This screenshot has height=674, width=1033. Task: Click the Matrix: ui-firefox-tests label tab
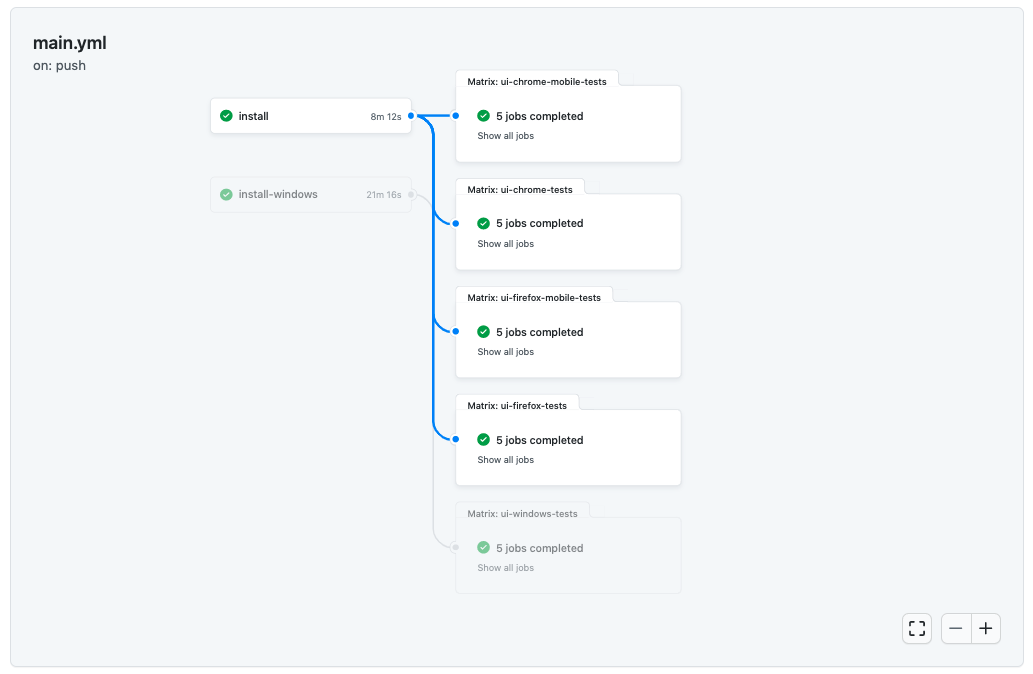(x=517, y=404)
